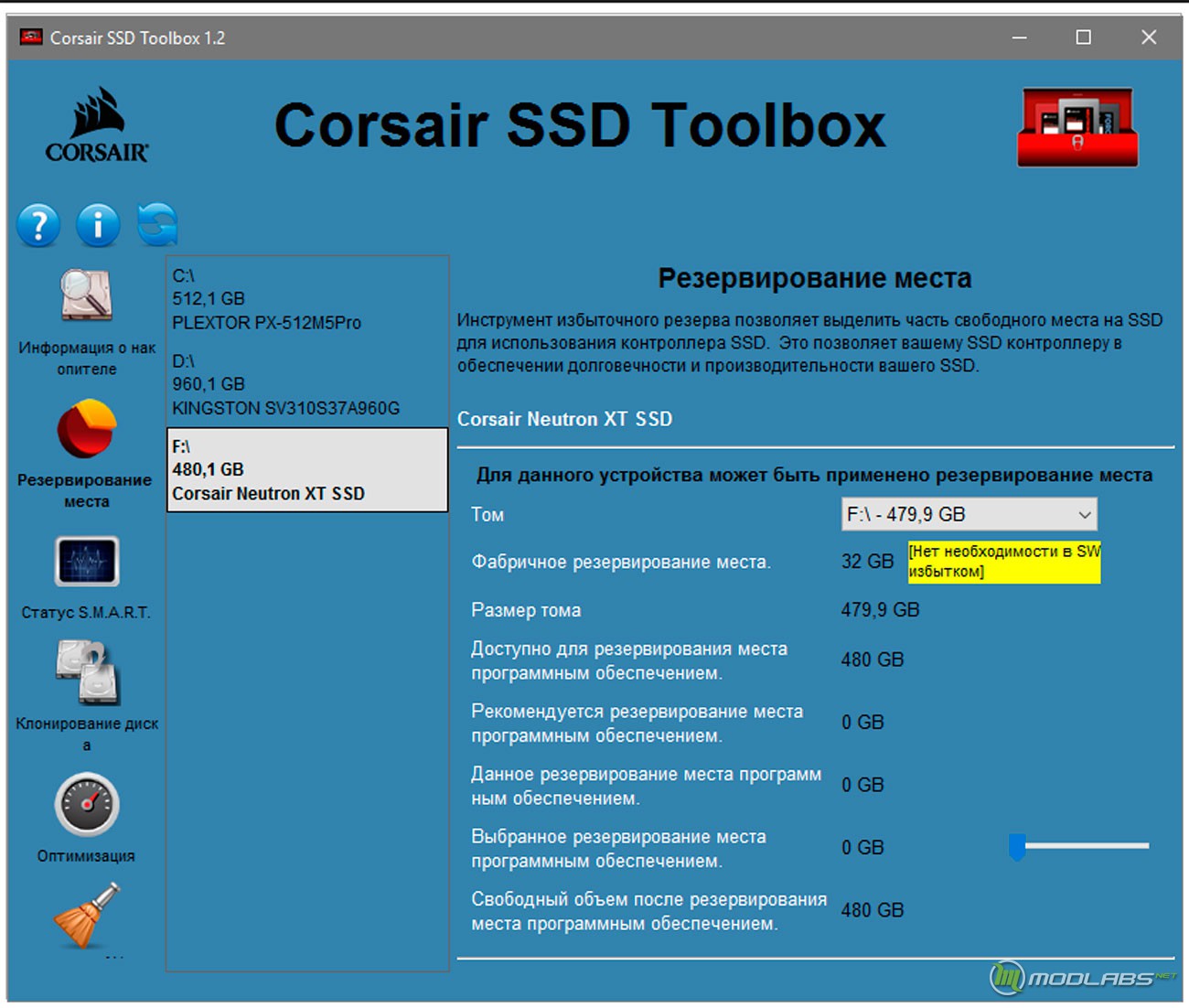Viewport: 1189px width, 1008px height.
Task: Click the Резервирование места sidebar label
Action: pyautogui.click(x=86, y=490)
